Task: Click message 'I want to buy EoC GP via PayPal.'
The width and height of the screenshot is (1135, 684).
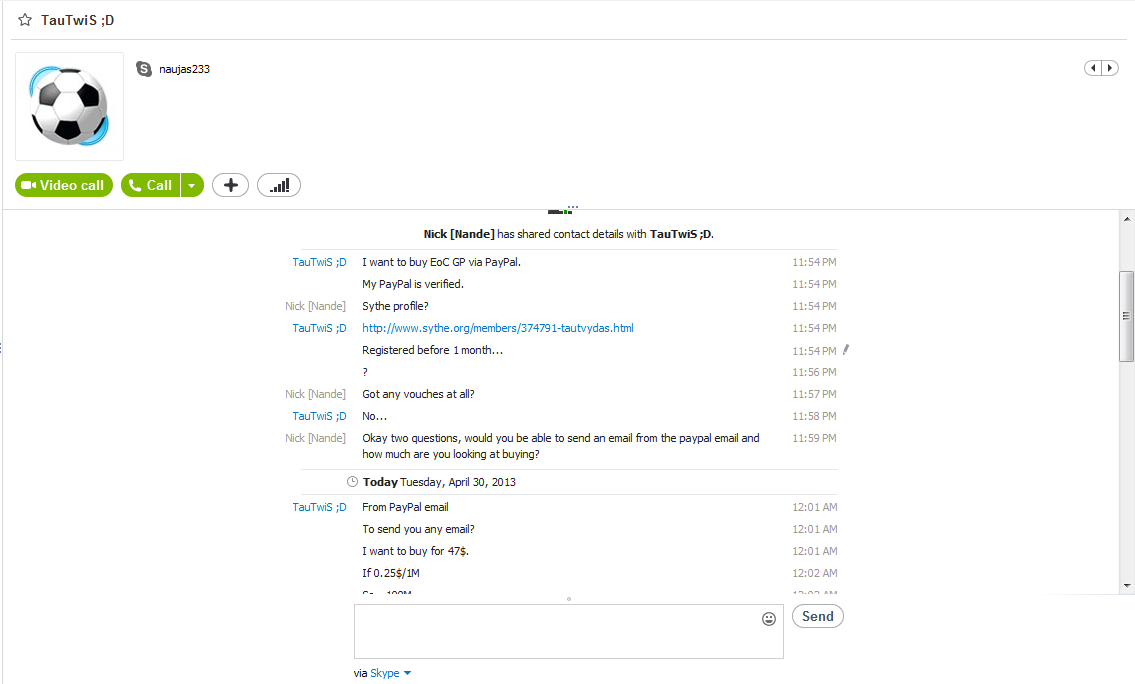Action: (x=442, y=262)
